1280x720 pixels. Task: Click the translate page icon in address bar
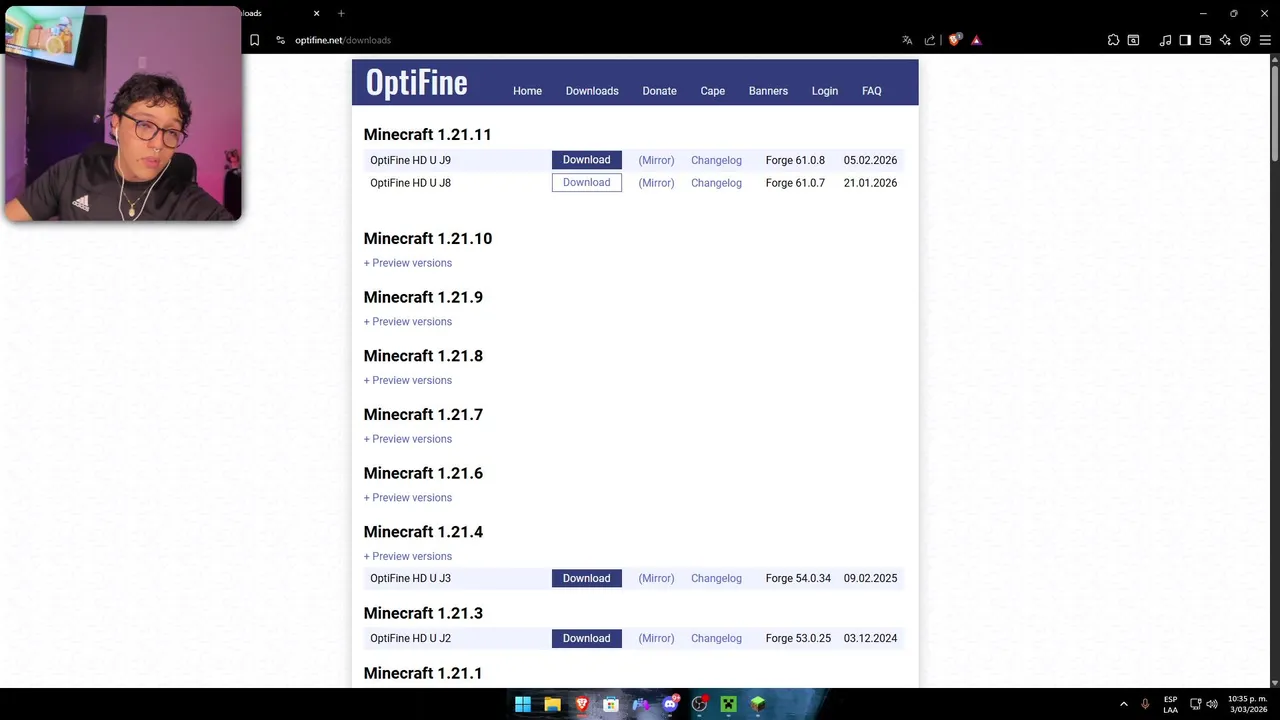(907, 40)
